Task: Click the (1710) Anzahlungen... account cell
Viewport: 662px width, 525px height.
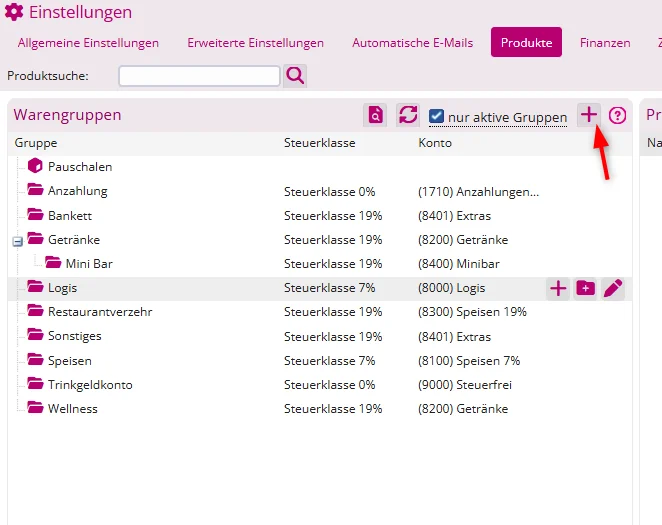Action: tap(478, 192)
